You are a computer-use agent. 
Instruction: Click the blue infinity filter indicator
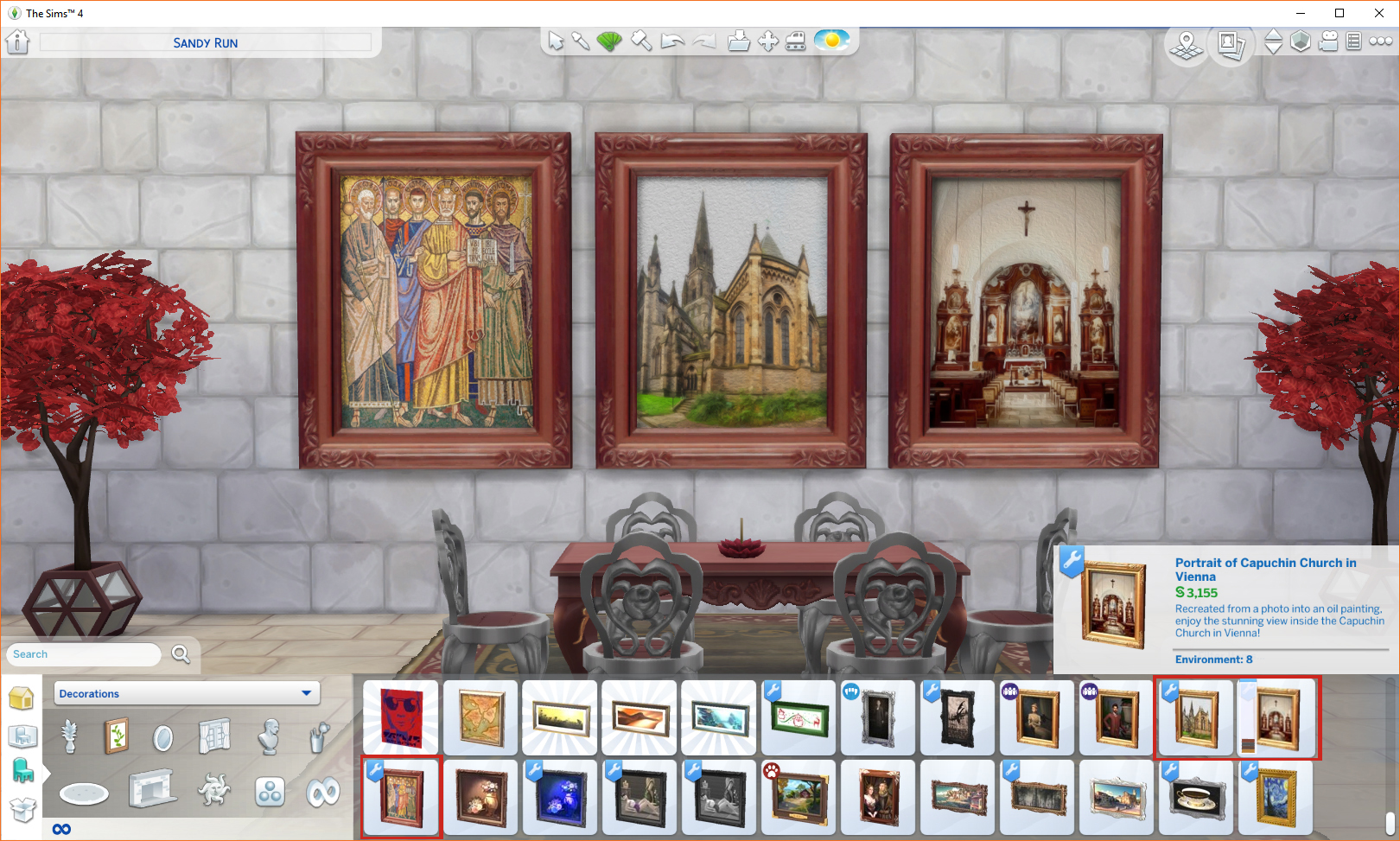61,829
